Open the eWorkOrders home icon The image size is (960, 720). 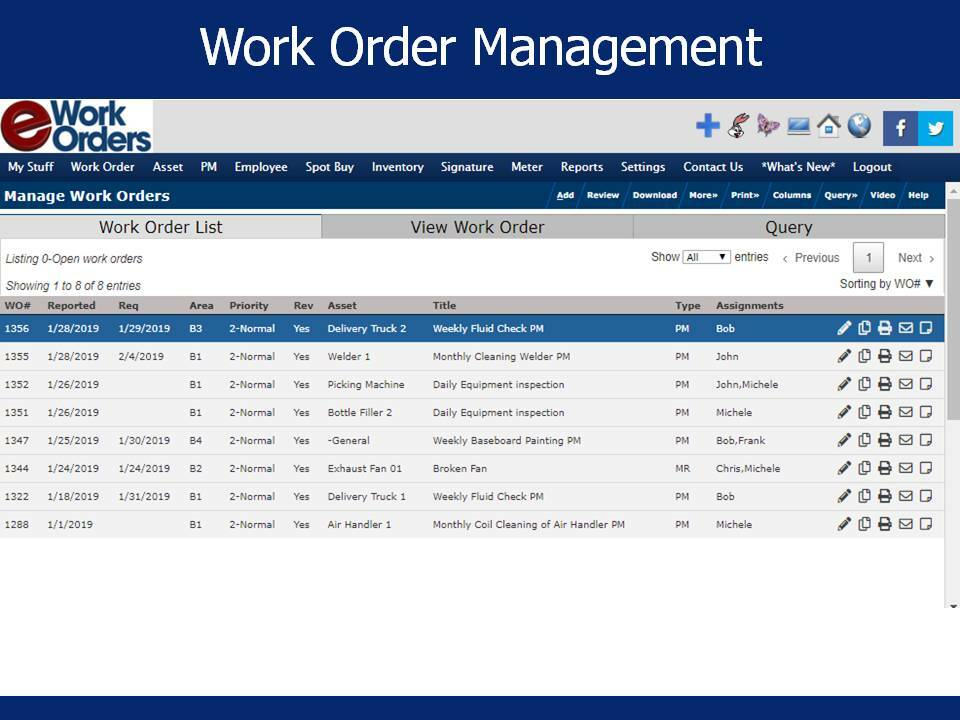(x=829, y=127)
